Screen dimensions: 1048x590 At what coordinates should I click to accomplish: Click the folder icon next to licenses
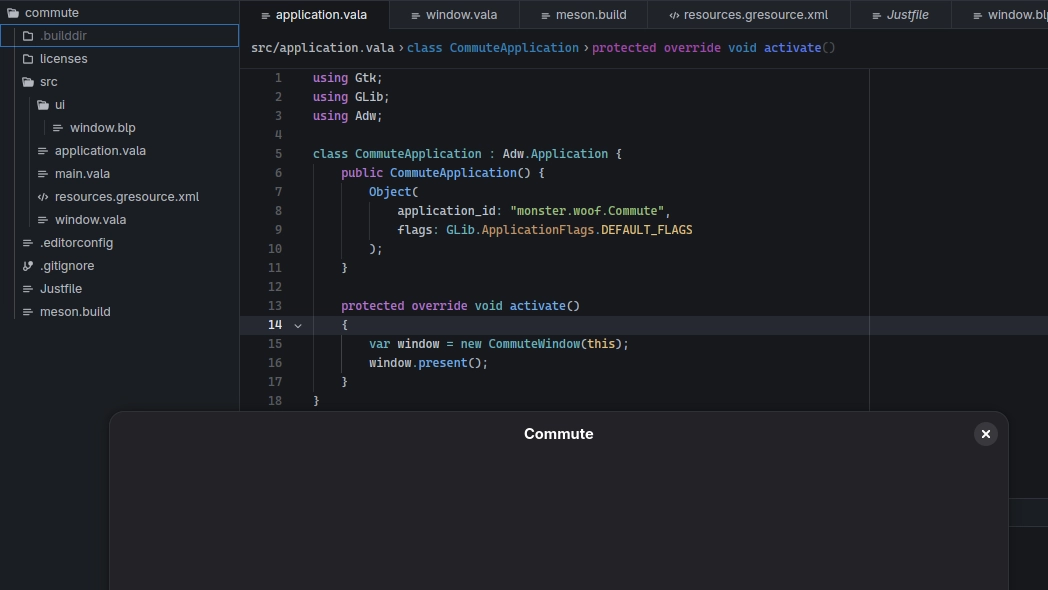[28, 59]
